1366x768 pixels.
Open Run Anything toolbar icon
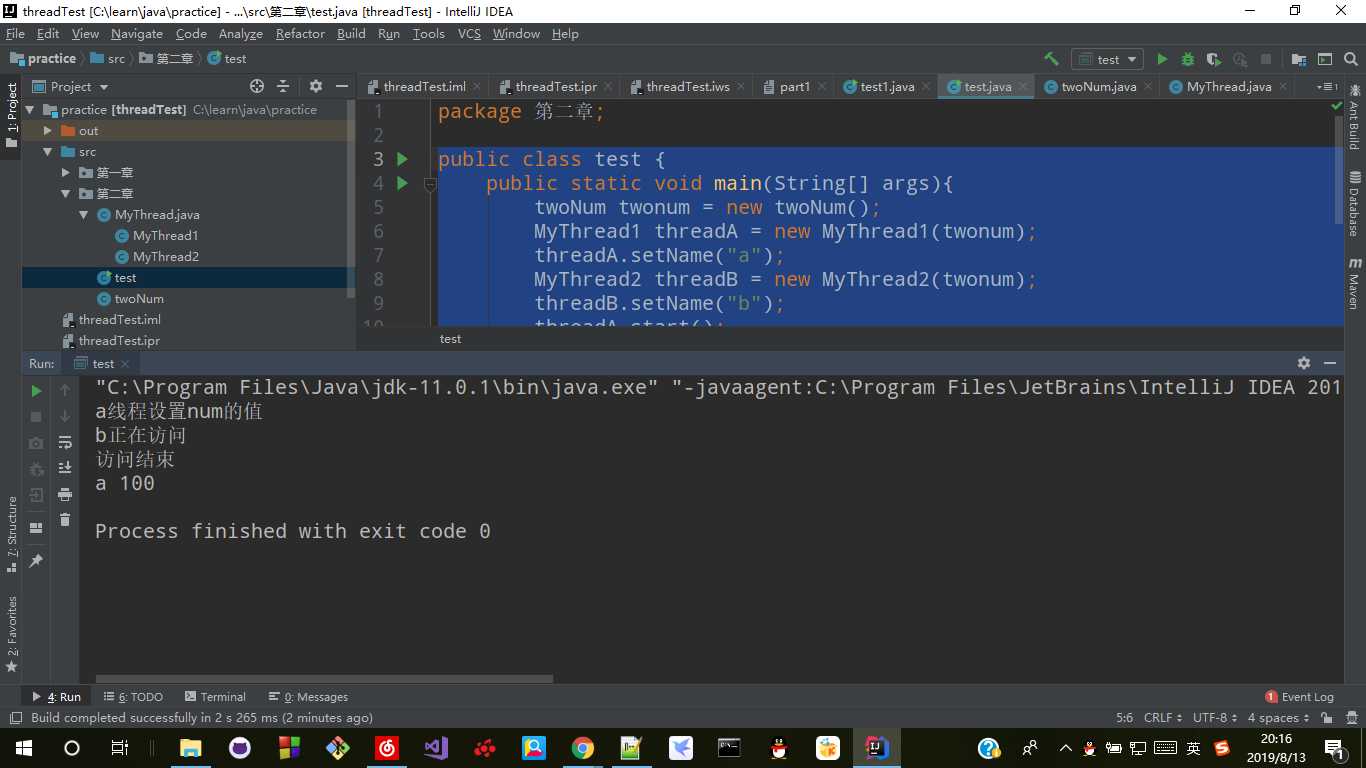coord(1325,59)
